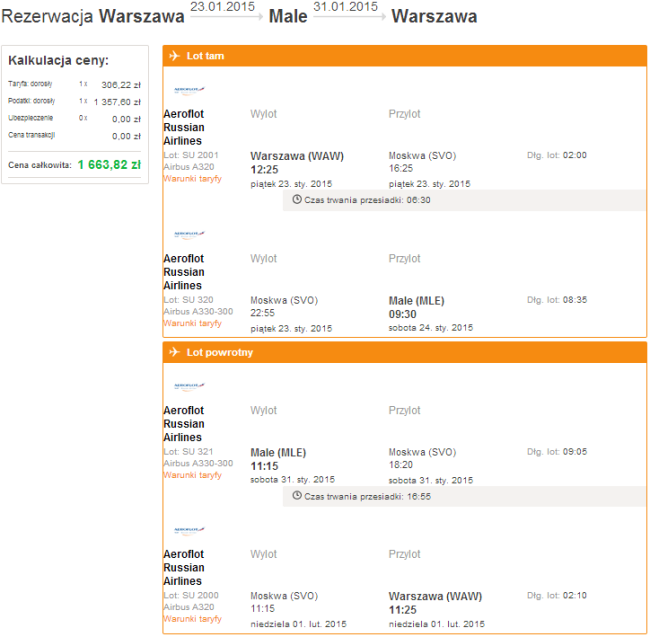Click the clock icon beside the 16:55 layover
650x637 pixels.
(x=296, y=496)
